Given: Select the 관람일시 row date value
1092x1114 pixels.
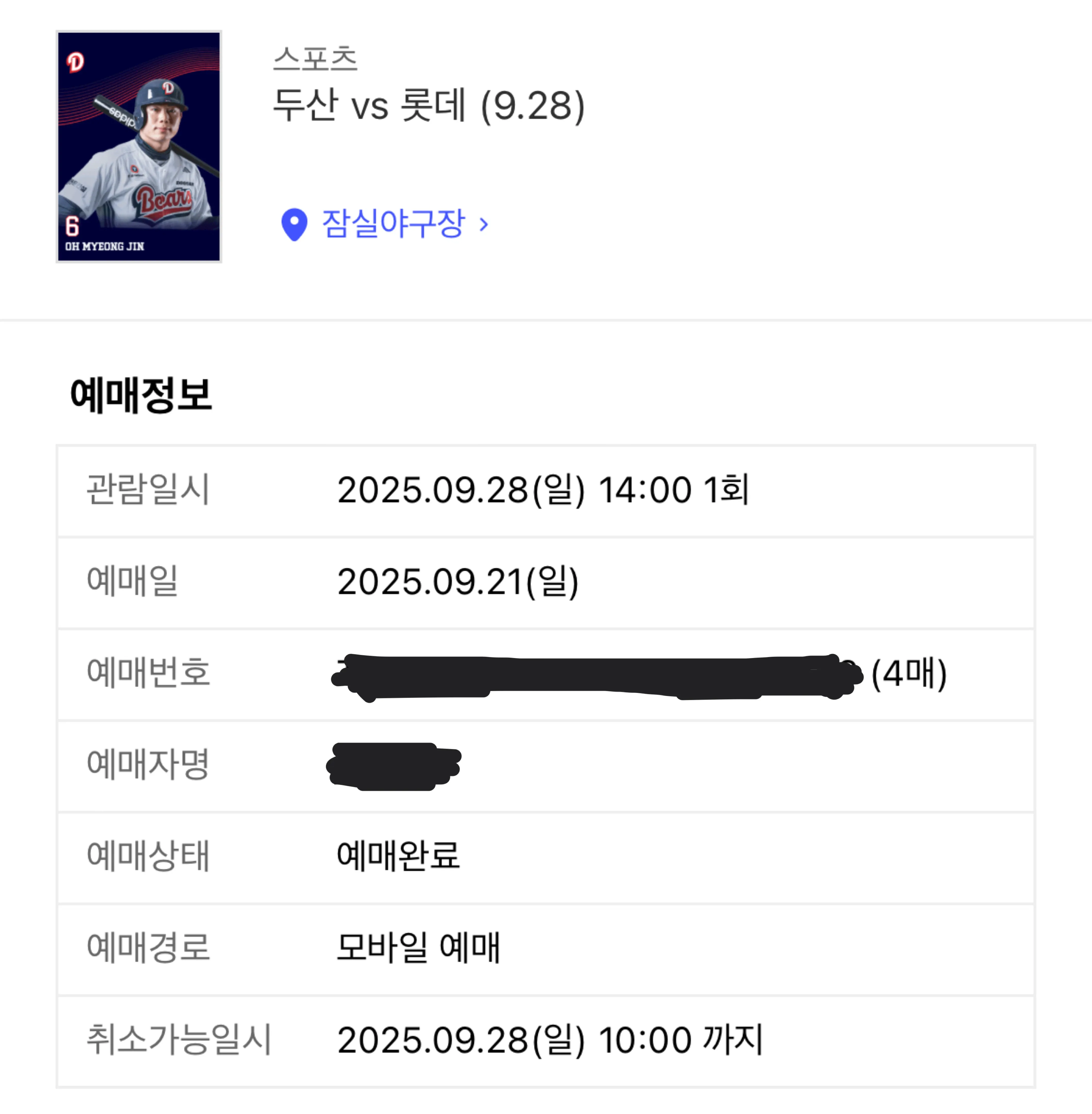Looking at the screenshot, I should 543,490.
